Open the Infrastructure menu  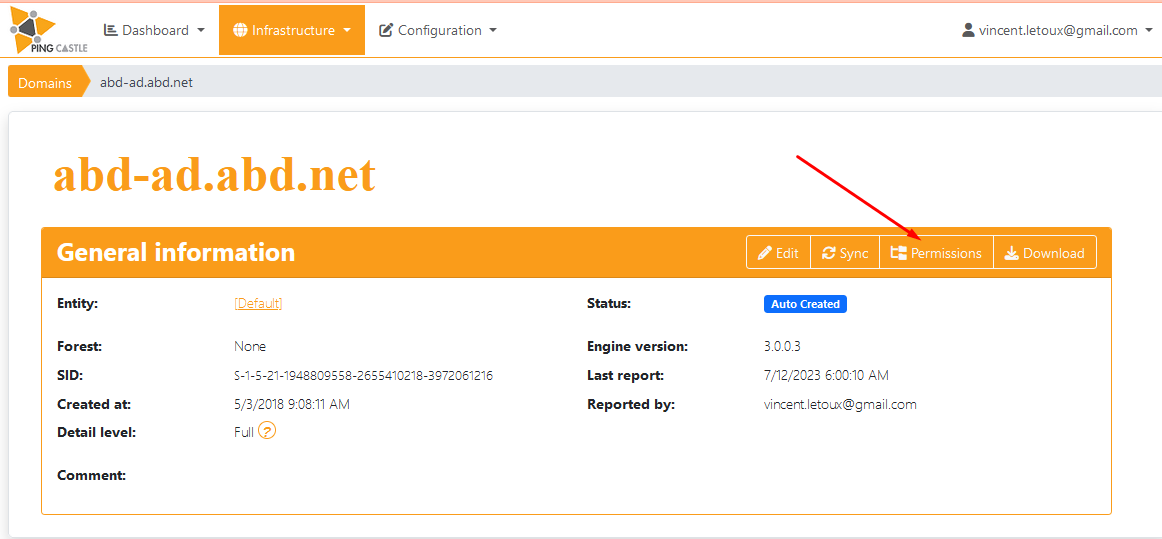click(x=292, y=30)
